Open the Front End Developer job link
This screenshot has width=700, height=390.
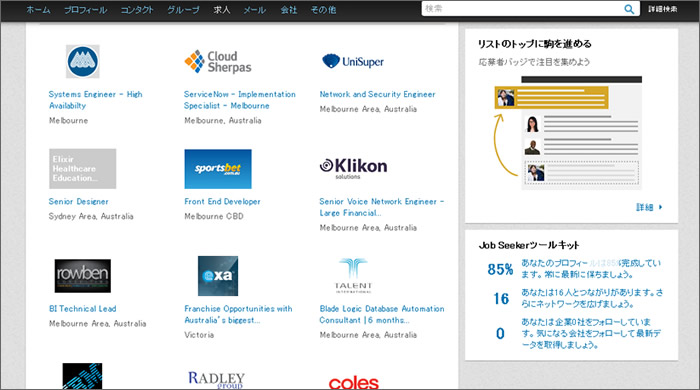pos(222,201)
